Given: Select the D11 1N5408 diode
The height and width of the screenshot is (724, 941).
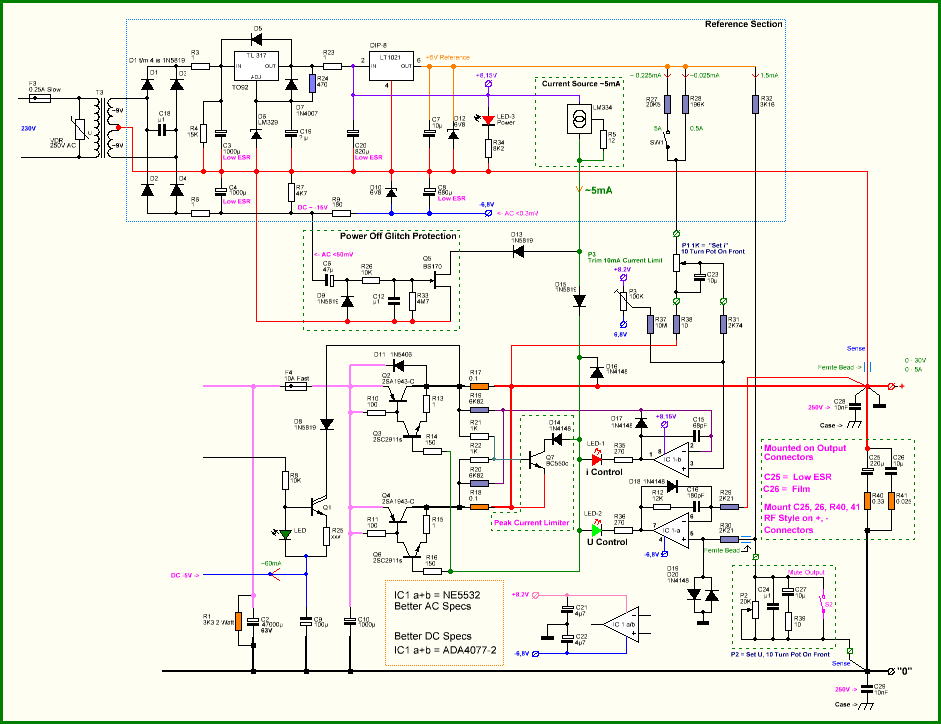Looking at the screenshot, I should coord(397,364).
